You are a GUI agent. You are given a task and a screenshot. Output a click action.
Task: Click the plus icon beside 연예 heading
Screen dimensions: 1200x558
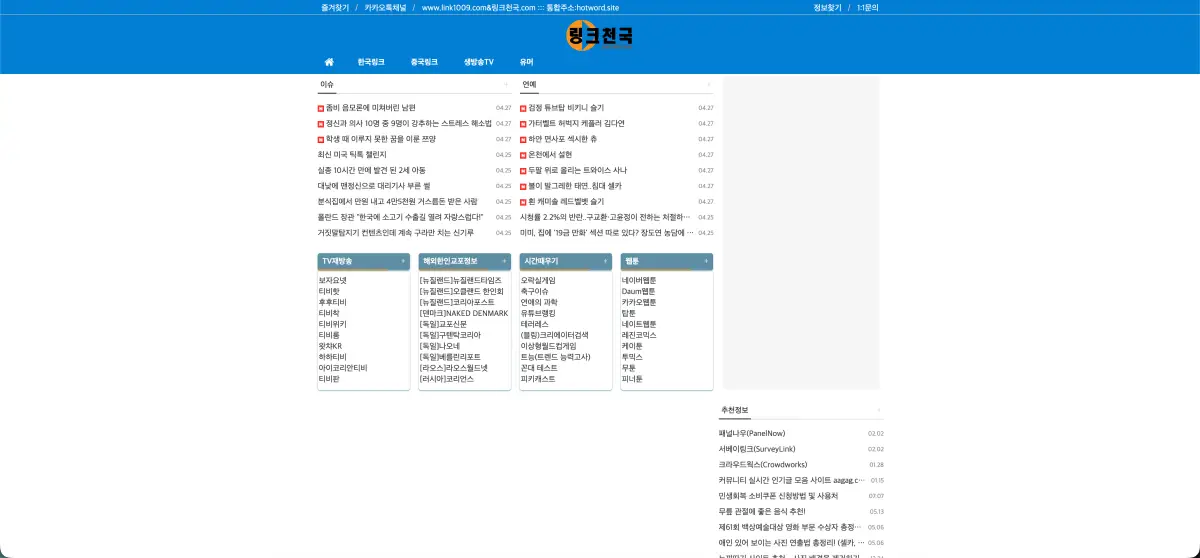[709, 85]
